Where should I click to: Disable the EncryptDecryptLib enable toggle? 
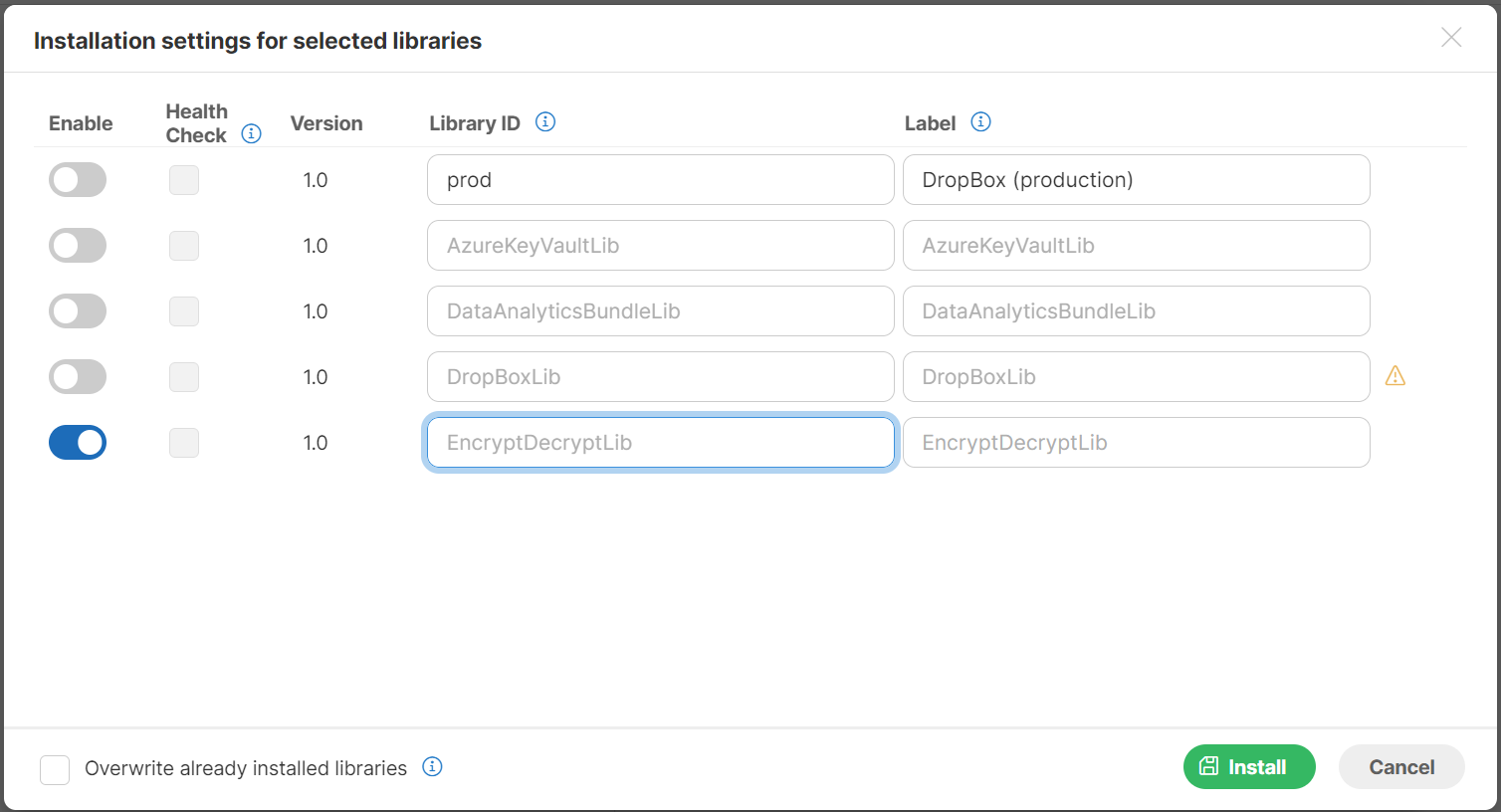click(x=78, y=442)
